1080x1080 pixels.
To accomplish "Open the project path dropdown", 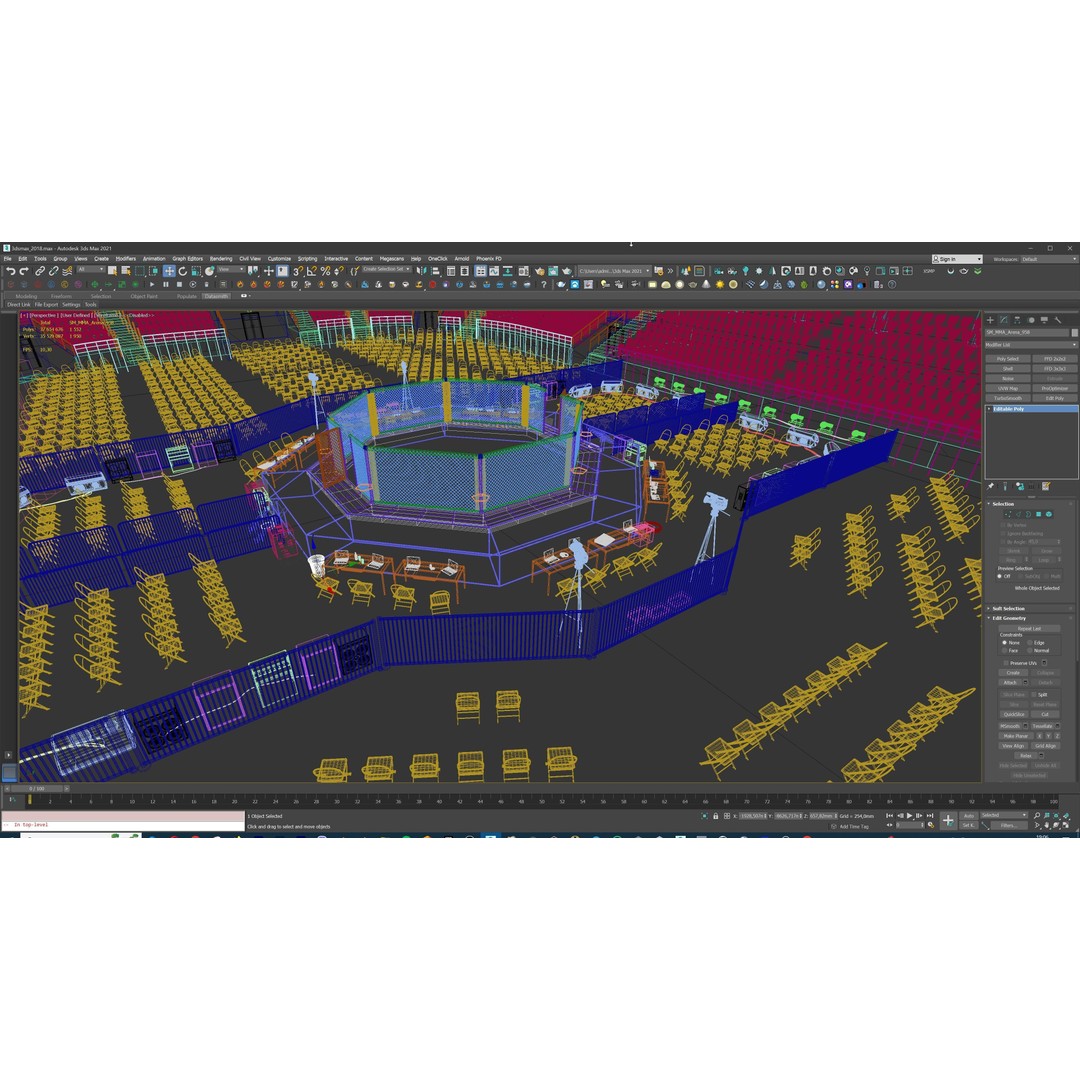I will point(614,271).
